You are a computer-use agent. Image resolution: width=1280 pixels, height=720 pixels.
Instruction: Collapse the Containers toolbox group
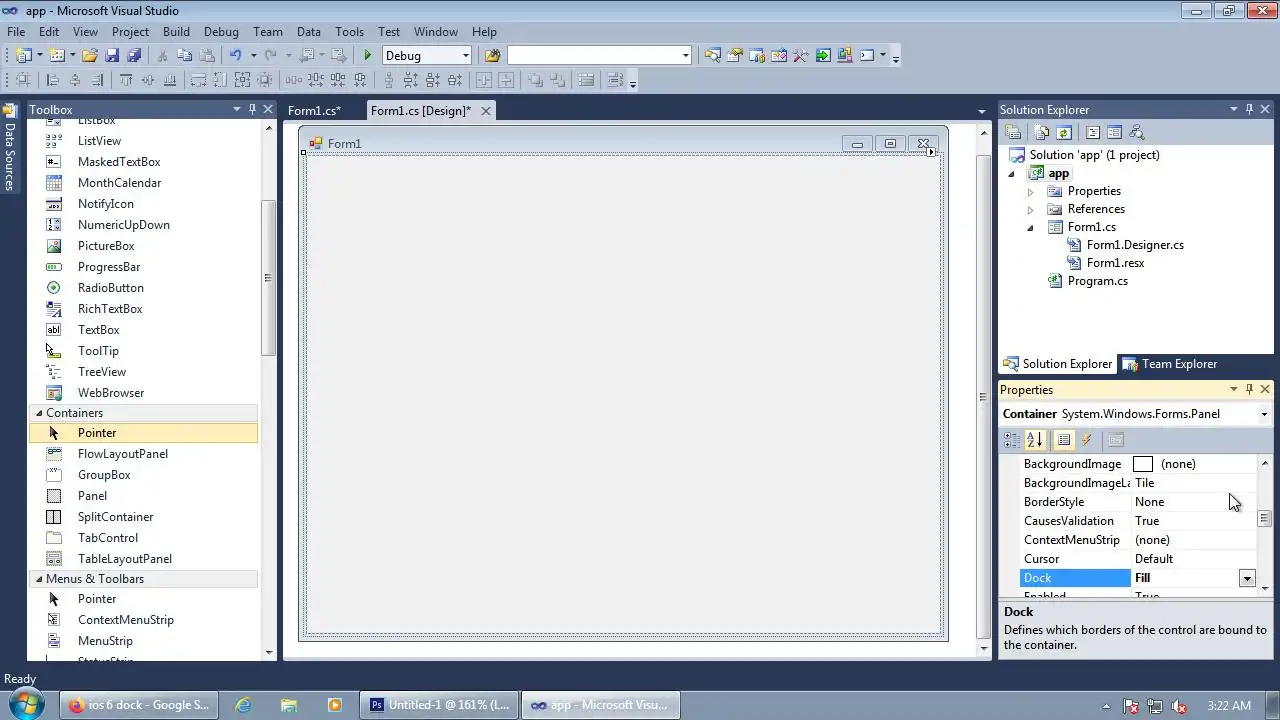39,413
